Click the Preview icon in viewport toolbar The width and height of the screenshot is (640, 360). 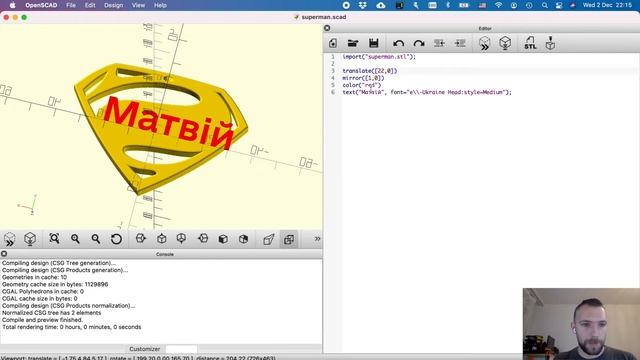(x=9, y=239)
